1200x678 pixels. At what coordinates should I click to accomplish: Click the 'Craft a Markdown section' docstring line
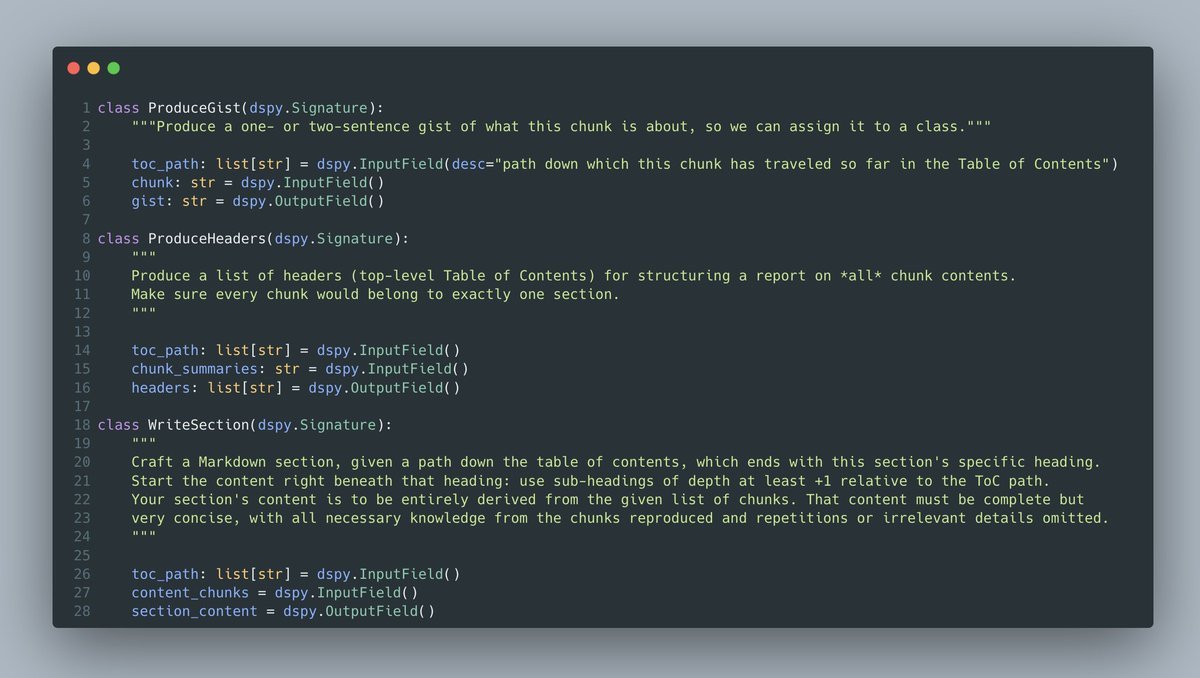point(616,462)
